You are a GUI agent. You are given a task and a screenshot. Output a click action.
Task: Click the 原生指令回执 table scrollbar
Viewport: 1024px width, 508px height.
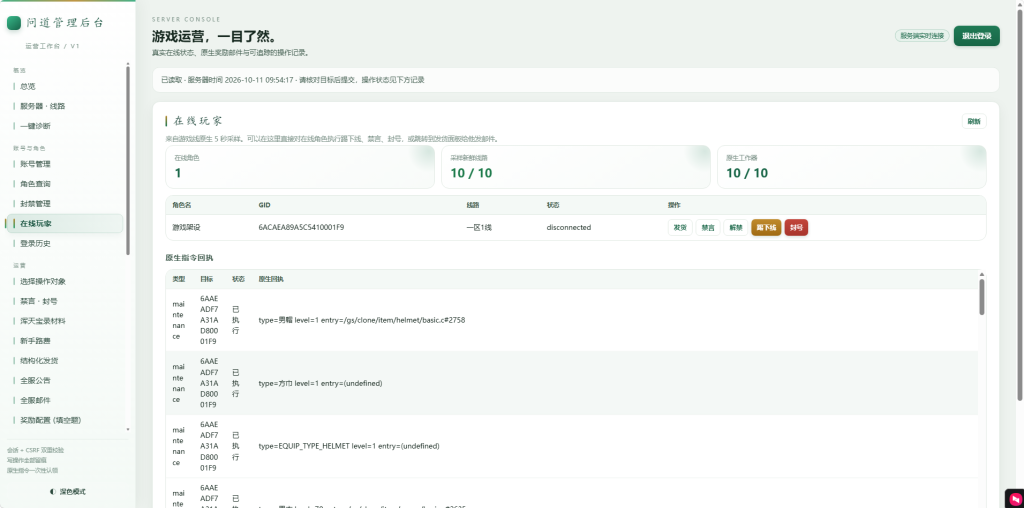point(981,297)
